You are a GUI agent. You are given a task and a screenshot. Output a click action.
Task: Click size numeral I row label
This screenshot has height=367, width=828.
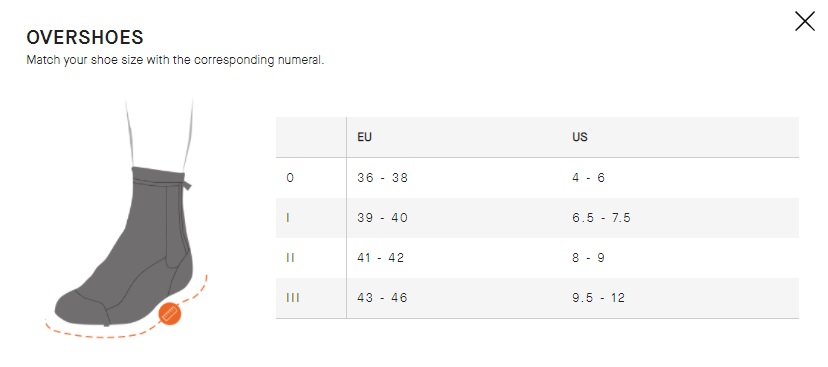pyautogui.click(x=288, y=218)
